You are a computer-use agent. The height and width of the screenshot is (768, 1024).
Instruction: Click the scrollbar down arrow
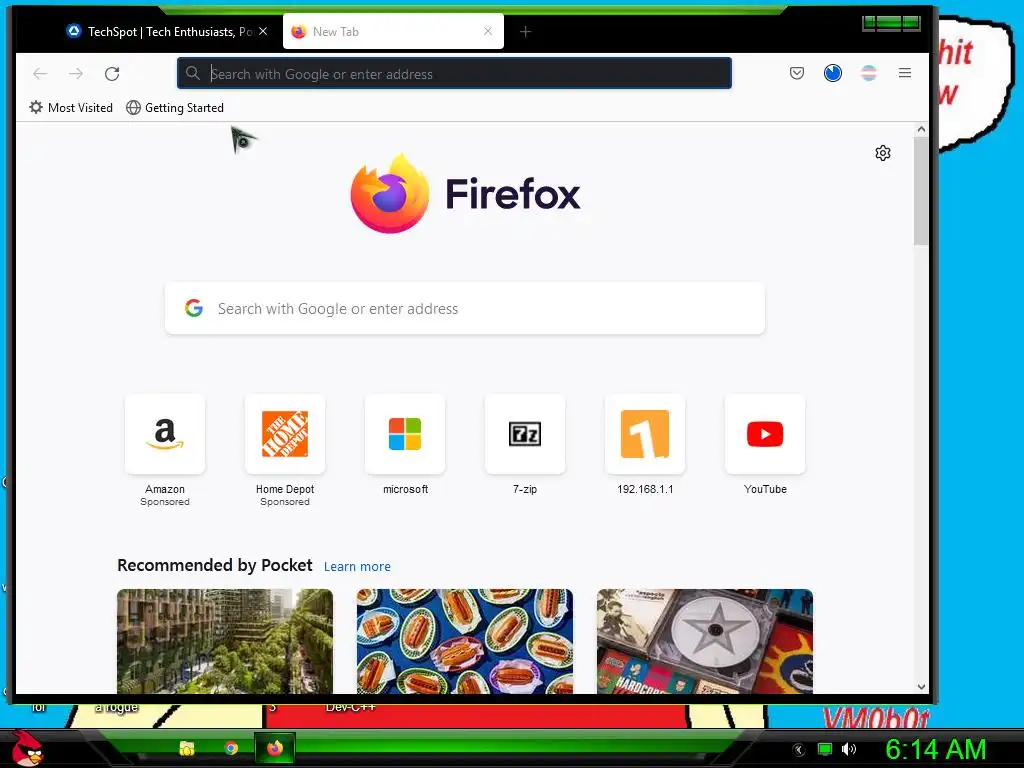921,686
